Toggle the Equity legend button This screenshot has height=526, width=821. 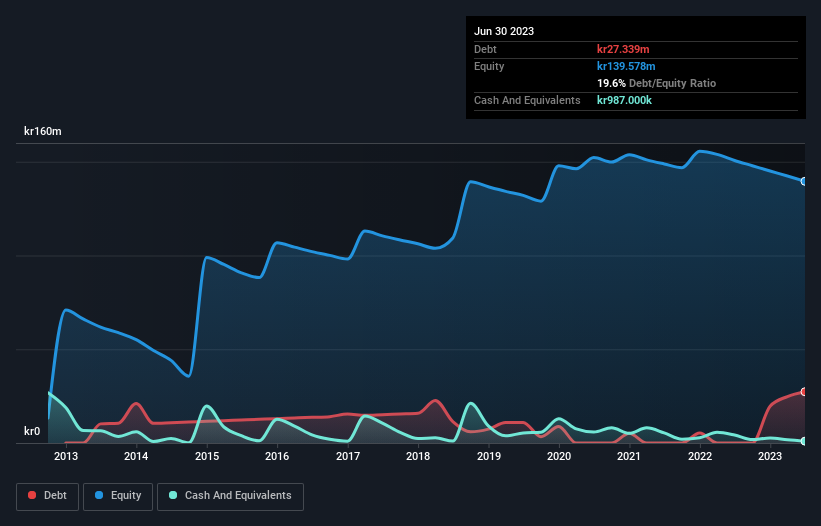pos(118,496)
